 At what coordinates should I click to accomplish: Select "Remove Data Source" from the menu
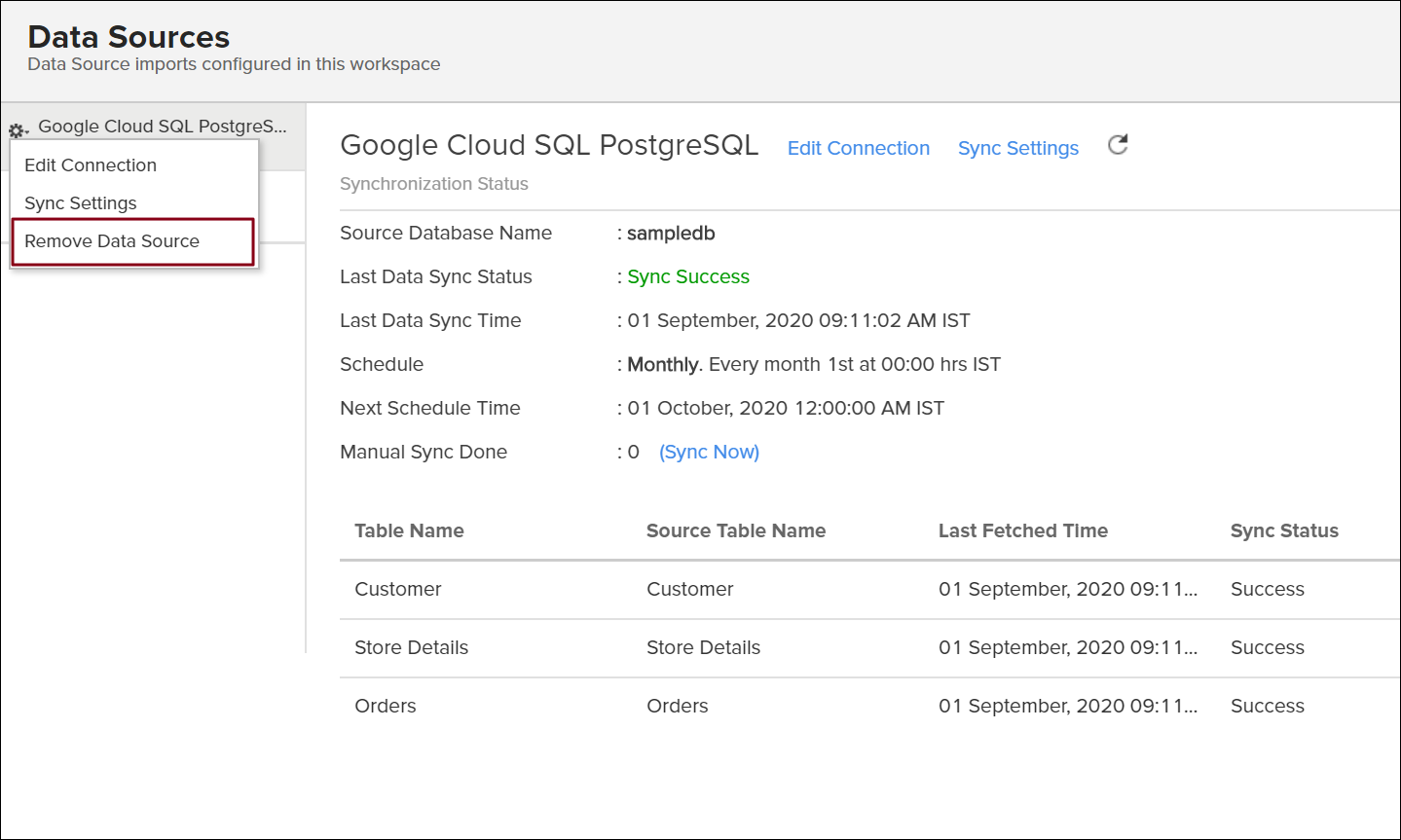click(x=110, y=240)
